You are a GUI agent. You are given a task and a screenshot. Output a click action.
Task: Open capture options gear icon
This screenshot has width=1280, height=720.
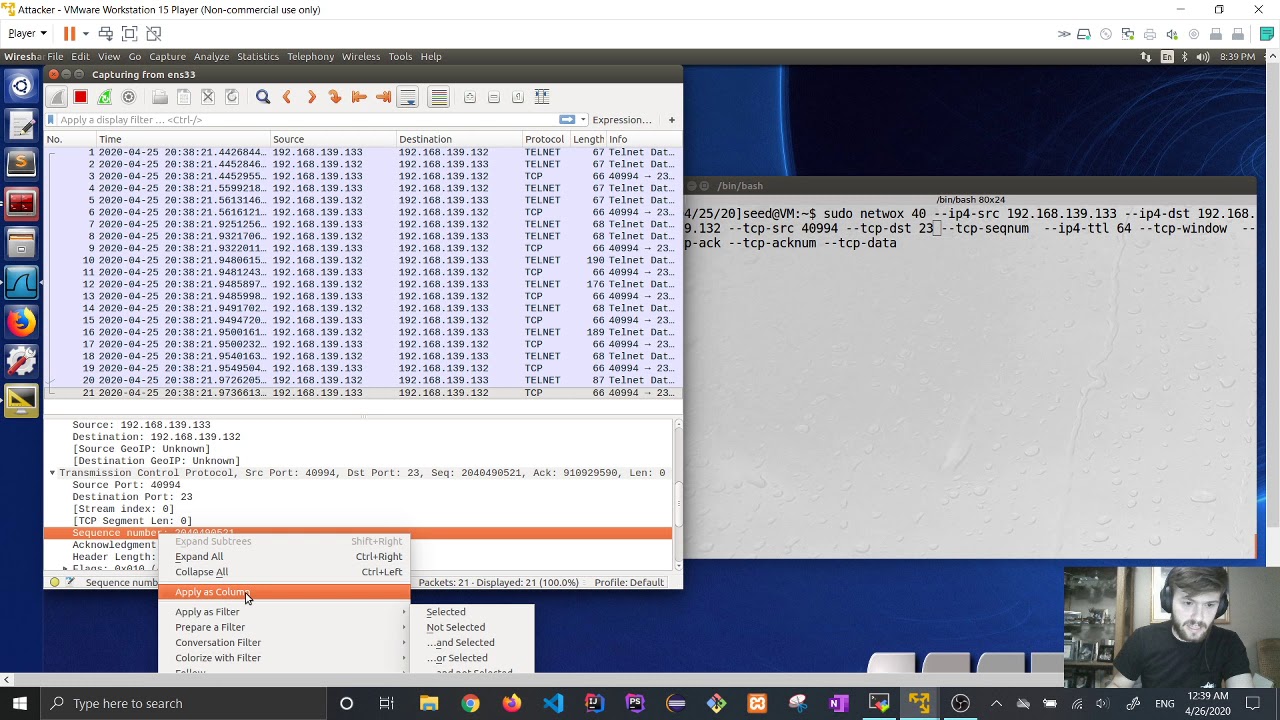pyautogui.click(x=128, y=97)
